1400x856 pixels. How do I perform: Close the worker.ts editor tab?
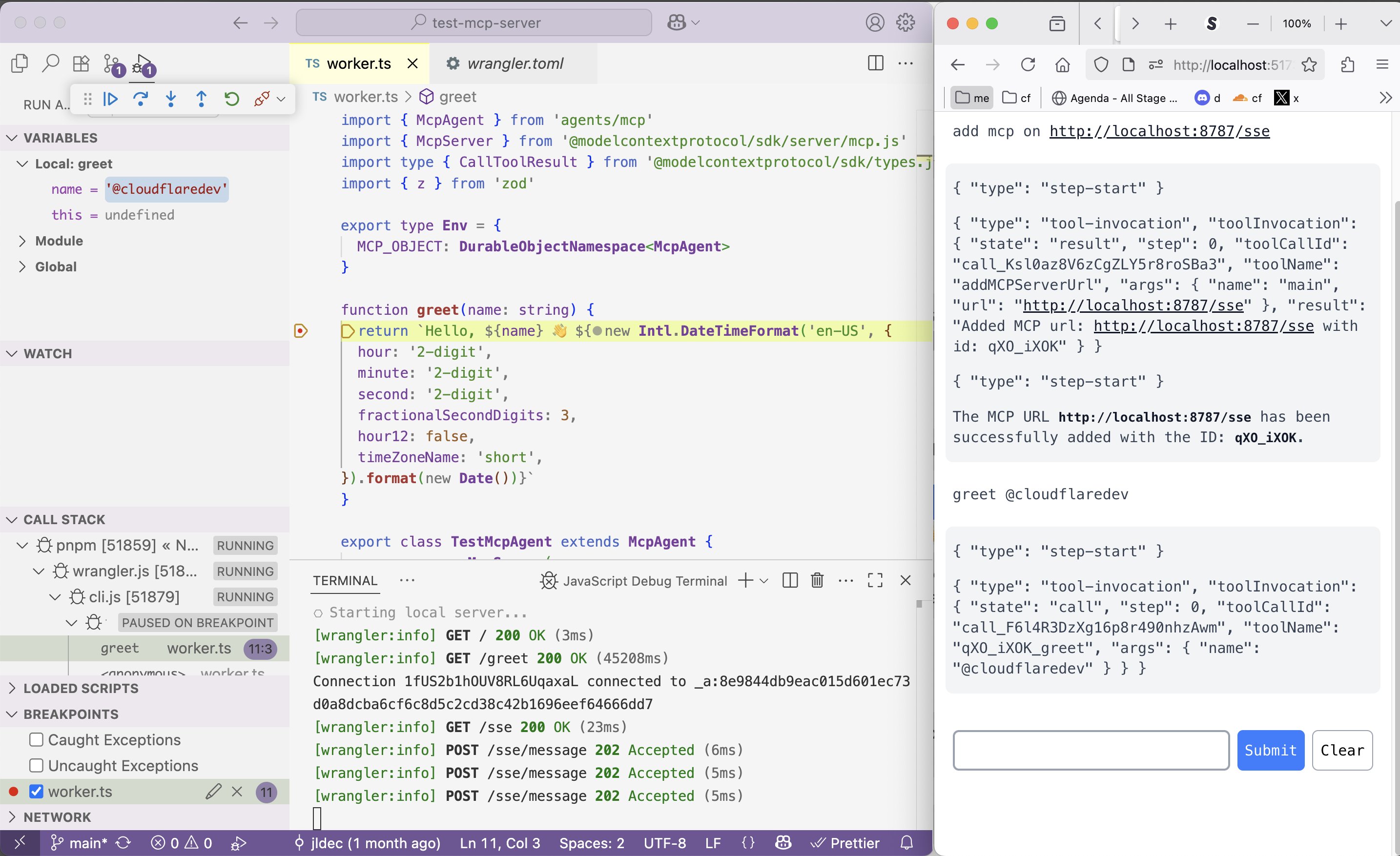coord(413,63)
